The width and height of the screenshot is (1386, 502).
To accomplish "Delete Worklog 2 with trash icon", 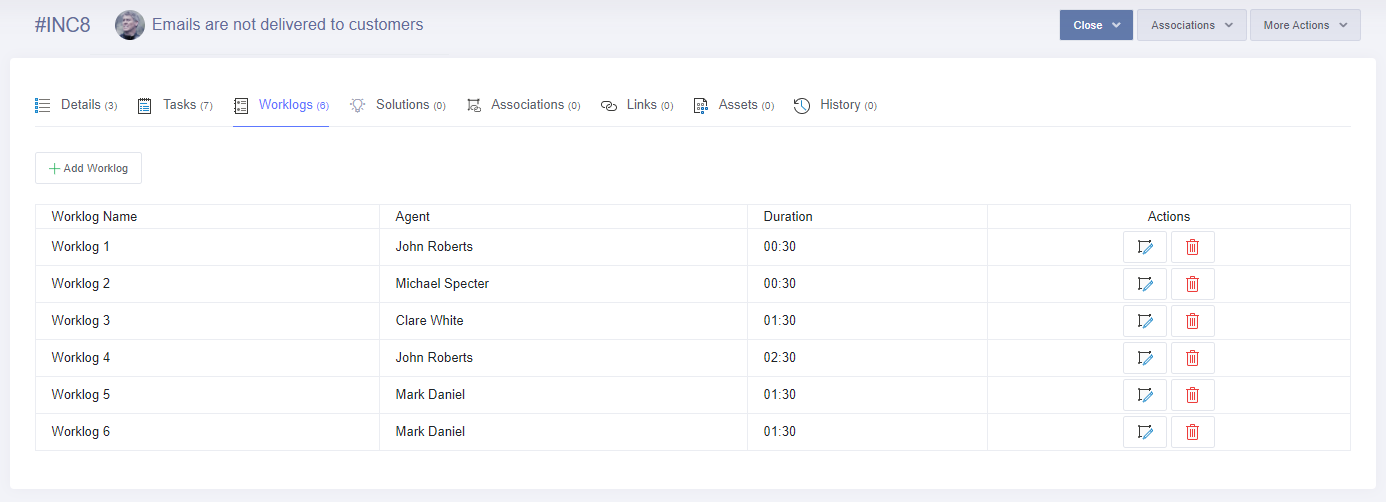I will tap(1192, 284).
